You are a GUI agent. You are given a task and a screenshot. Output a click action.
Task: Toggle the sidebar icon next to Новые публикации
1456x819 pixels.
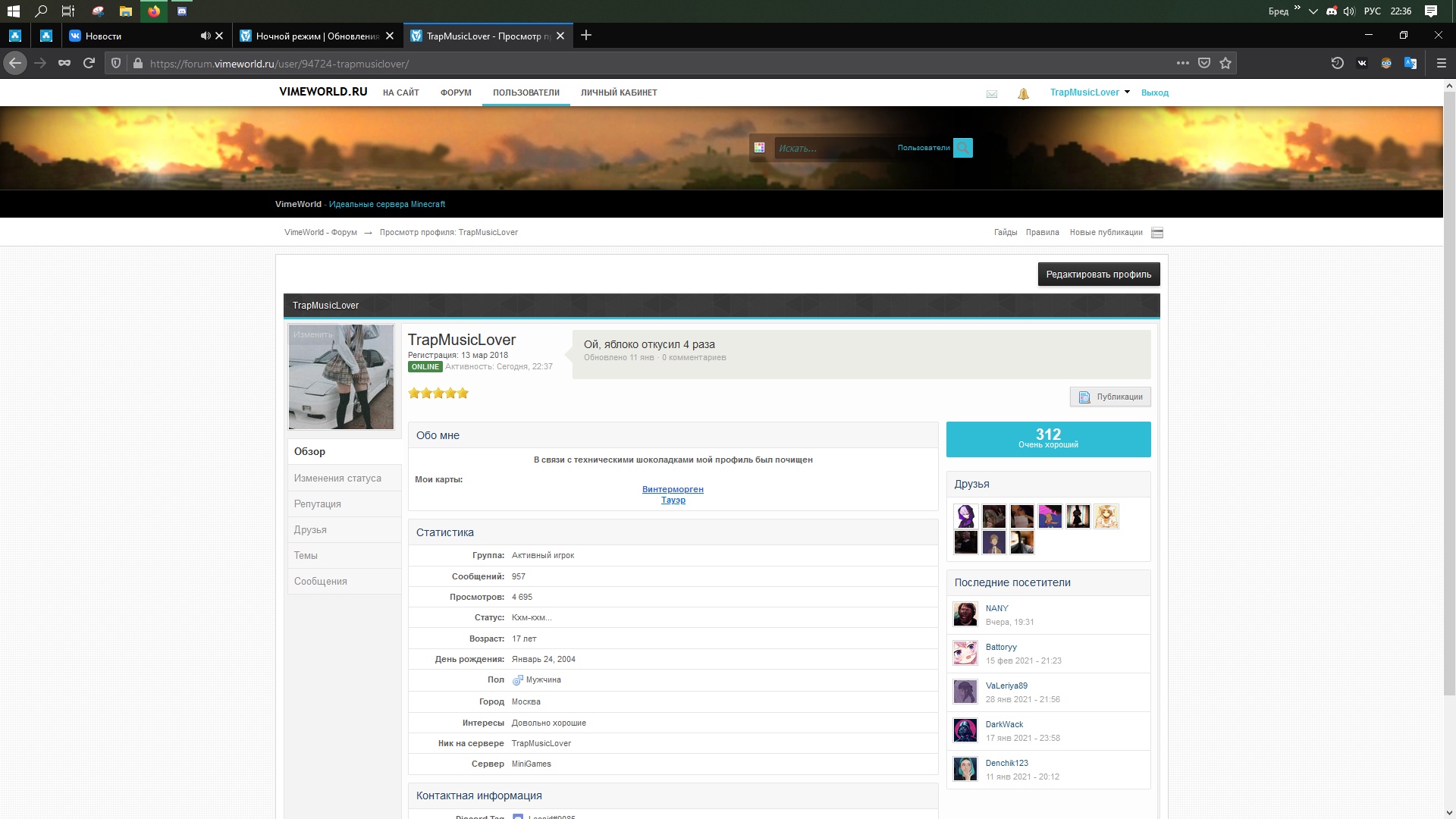point(1157,233)
